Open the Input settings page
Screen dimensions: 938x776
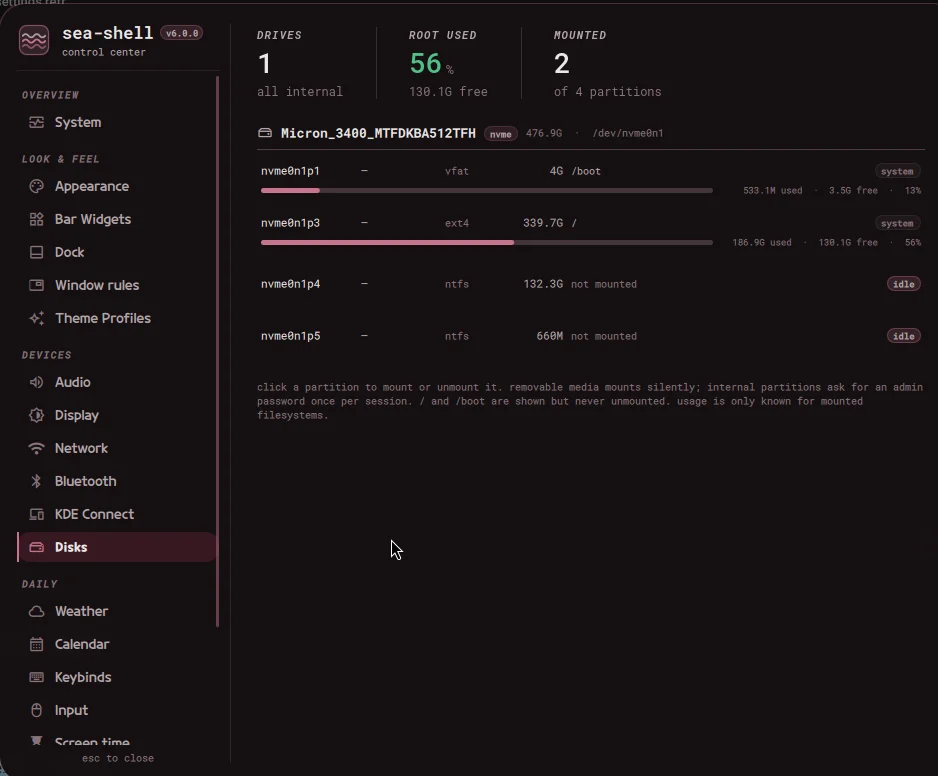coord(117,710)
